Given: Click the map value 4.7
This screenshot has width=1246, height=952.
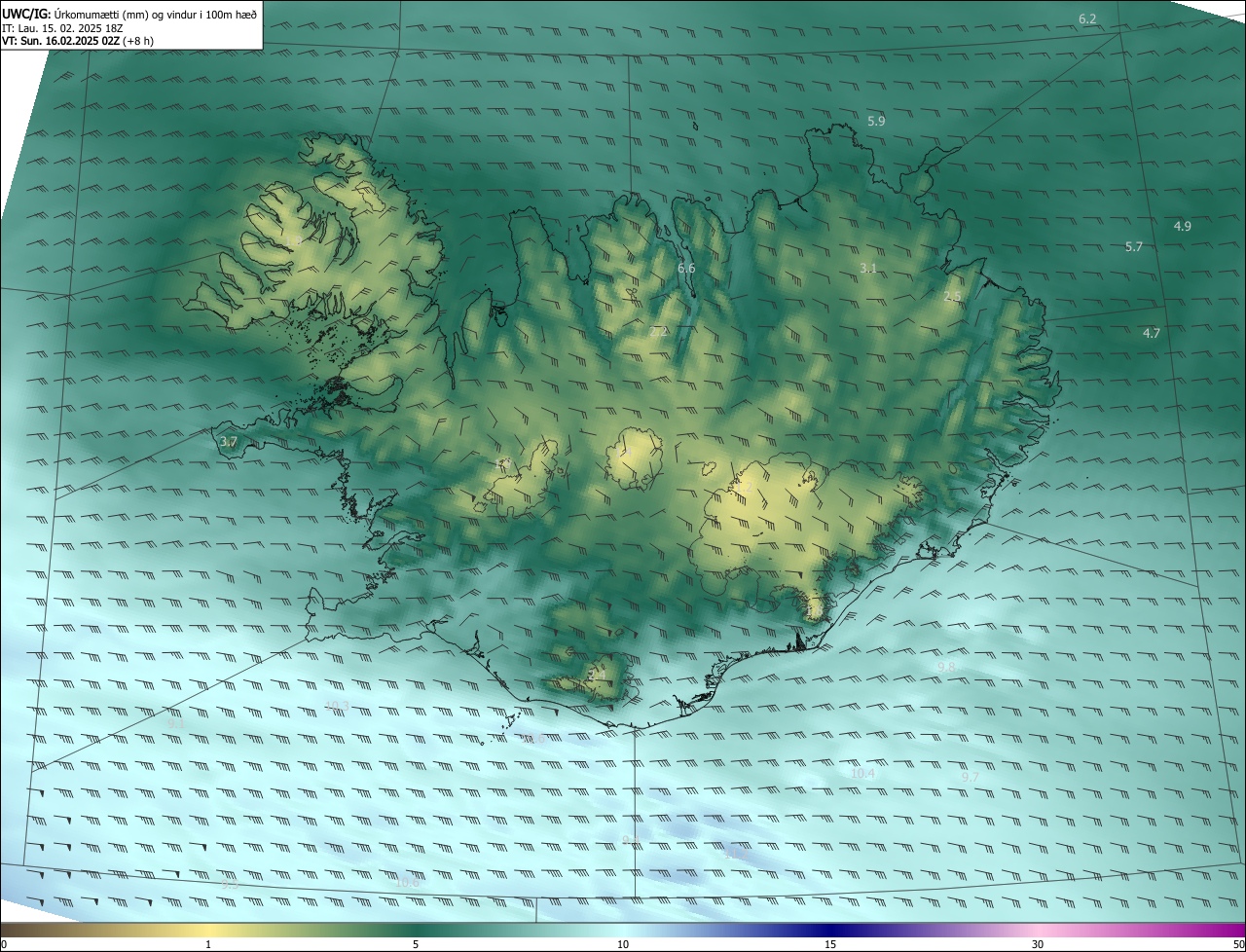Looking at the screenshot, I should [x=1152, y=333].
